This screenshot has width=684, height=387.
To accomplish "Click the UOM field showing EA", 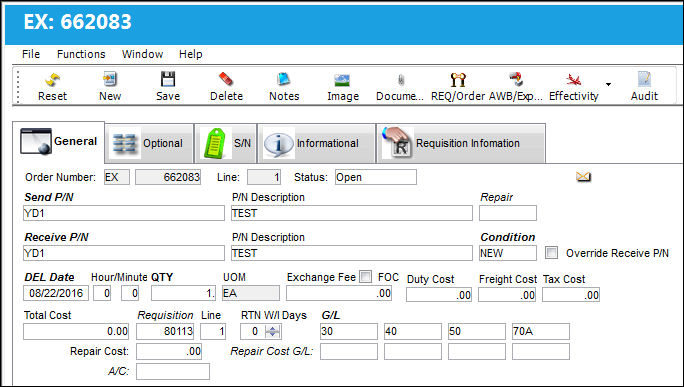I will [x=251, y=293].
